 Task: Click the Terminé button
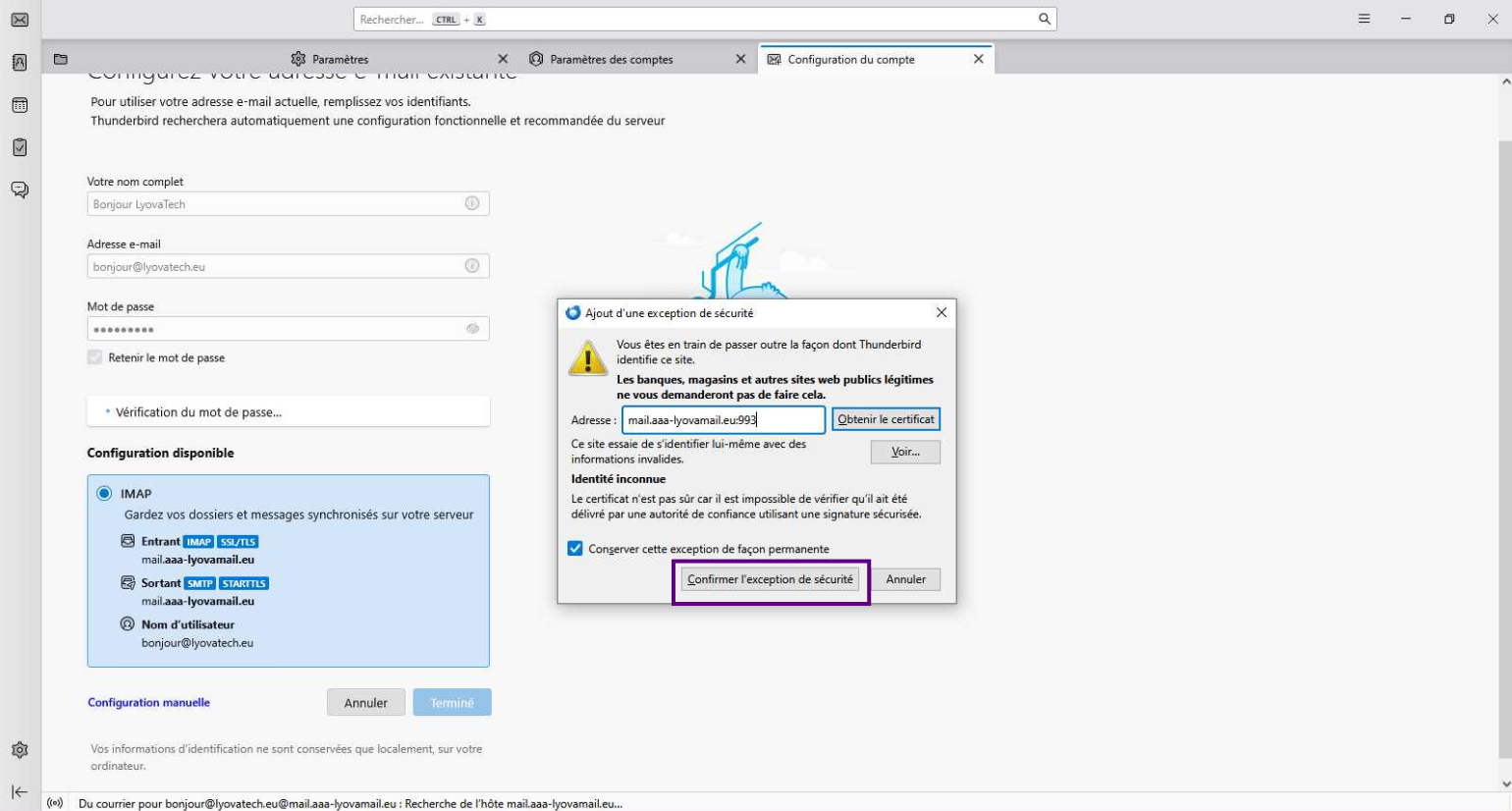452,703
